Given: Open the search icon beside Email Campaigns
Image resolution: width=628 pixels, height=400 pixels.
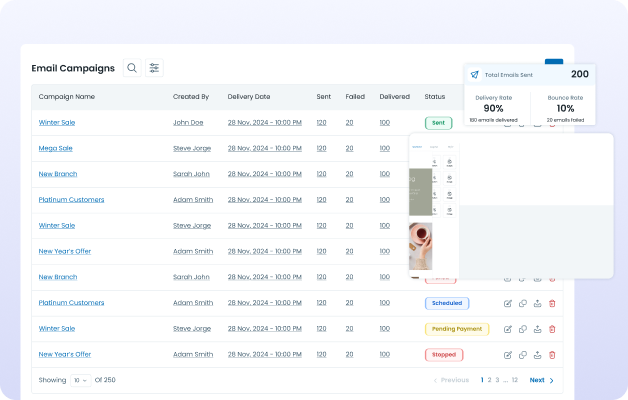Looking at the screenshot, I should tap(131, 68).
